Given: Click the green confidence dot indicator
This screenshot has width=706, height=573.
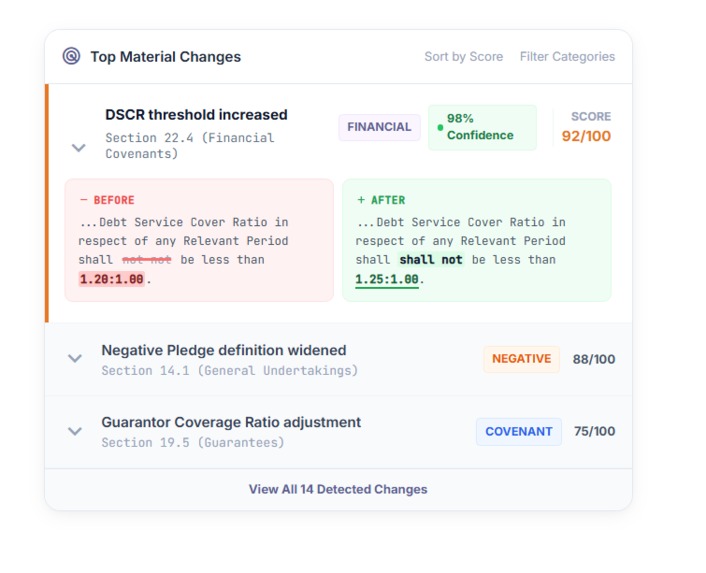Looking at the screenshot, I should (x=440, y=128).
